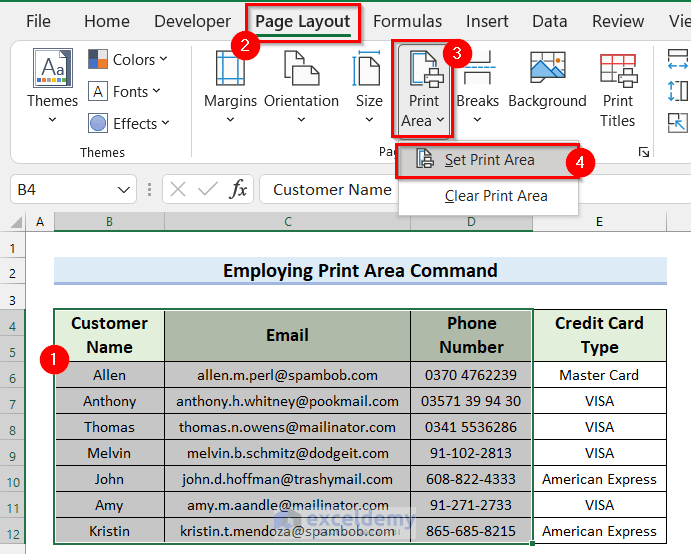Click the Employing Print Area Command title cell
Viewport: 691px width, 554px height.
click(x=360, y=271)
